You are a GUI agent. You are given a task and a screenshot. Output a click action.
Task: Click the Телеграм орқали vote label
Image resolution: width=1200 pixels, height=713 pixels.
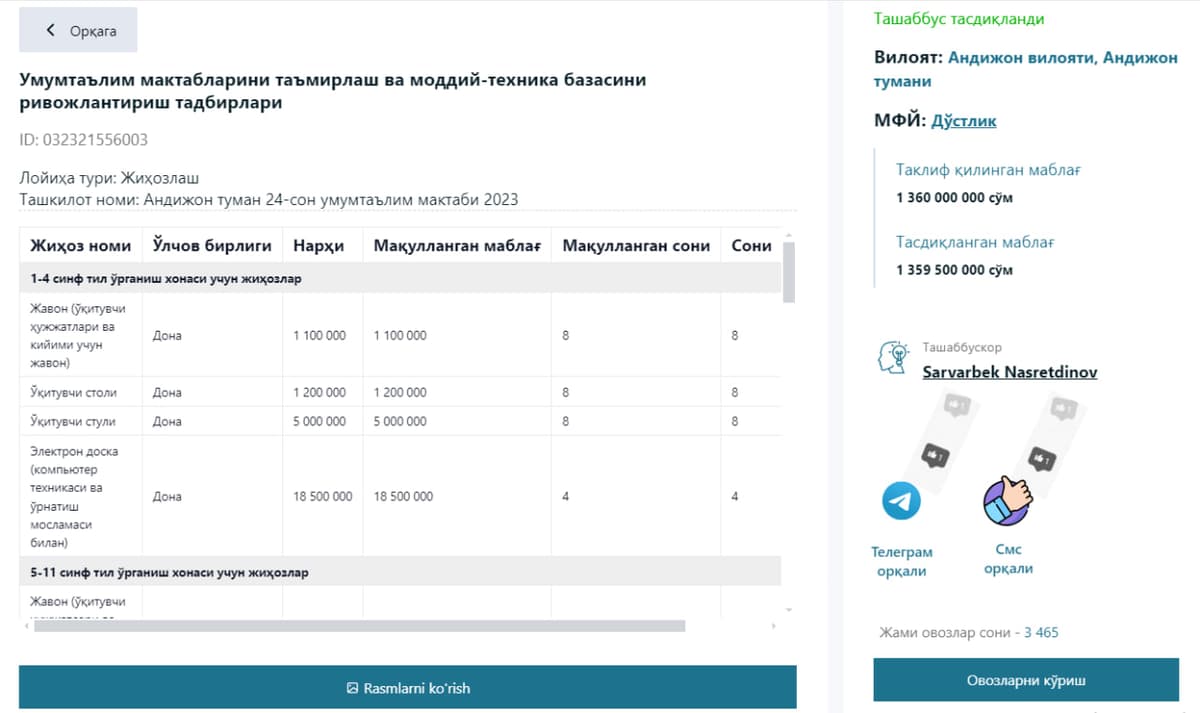901,561
